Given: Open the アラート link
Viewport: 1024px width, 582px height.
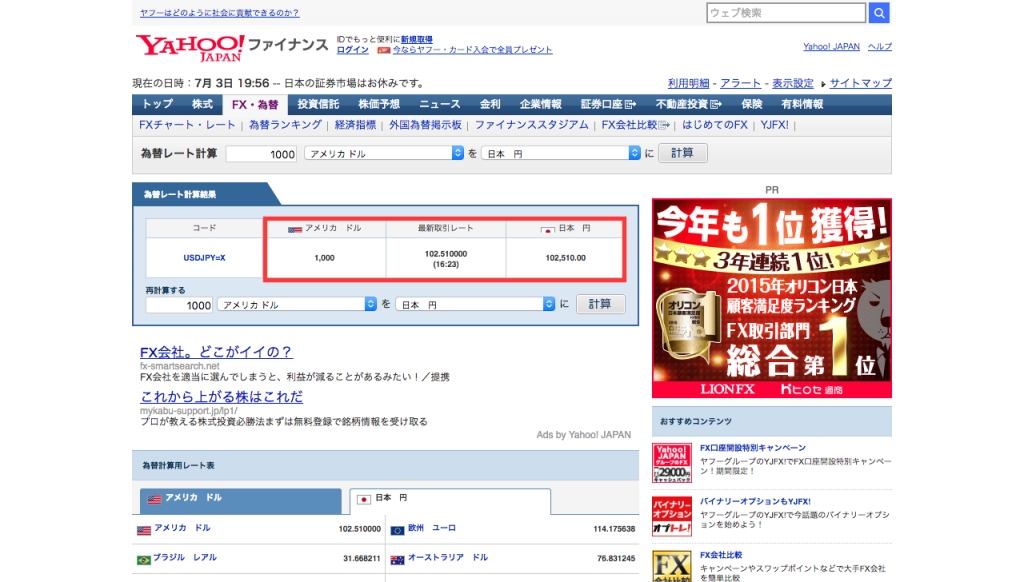Looking at the screenshot, I should pyautogui.click(x=741, y=83).
